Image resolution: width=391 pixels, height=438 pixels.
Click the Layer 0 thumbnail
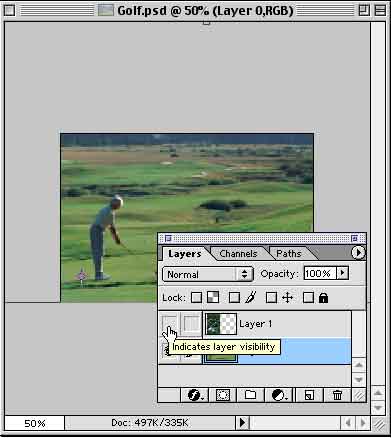[x=220, y=359]
